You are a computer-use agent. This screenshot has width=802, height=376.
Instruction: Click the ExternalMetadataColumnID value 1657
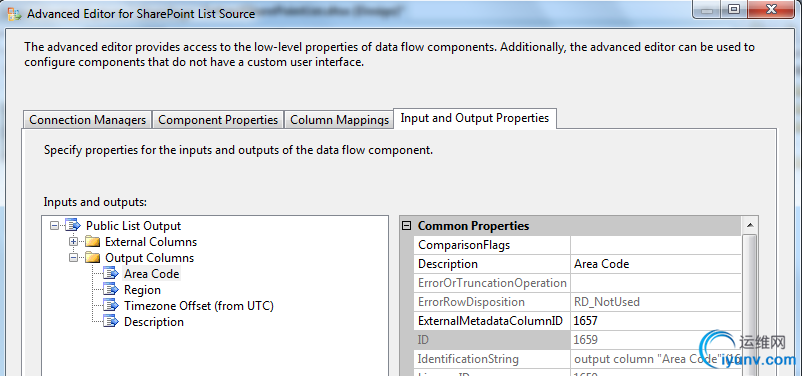[656, 321]
